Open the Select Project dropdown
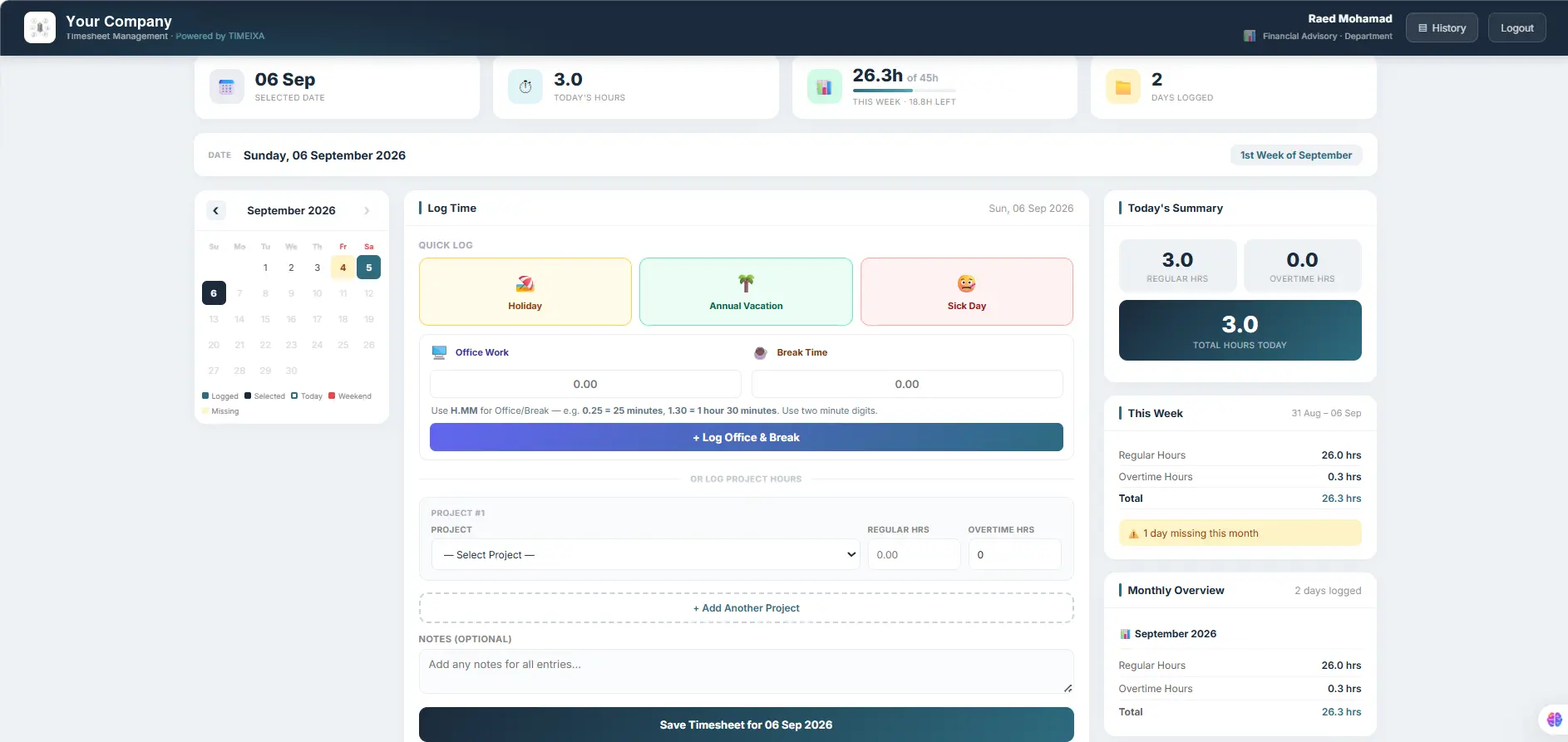Viewport: 1568px width, 742px height. (646, 554)
